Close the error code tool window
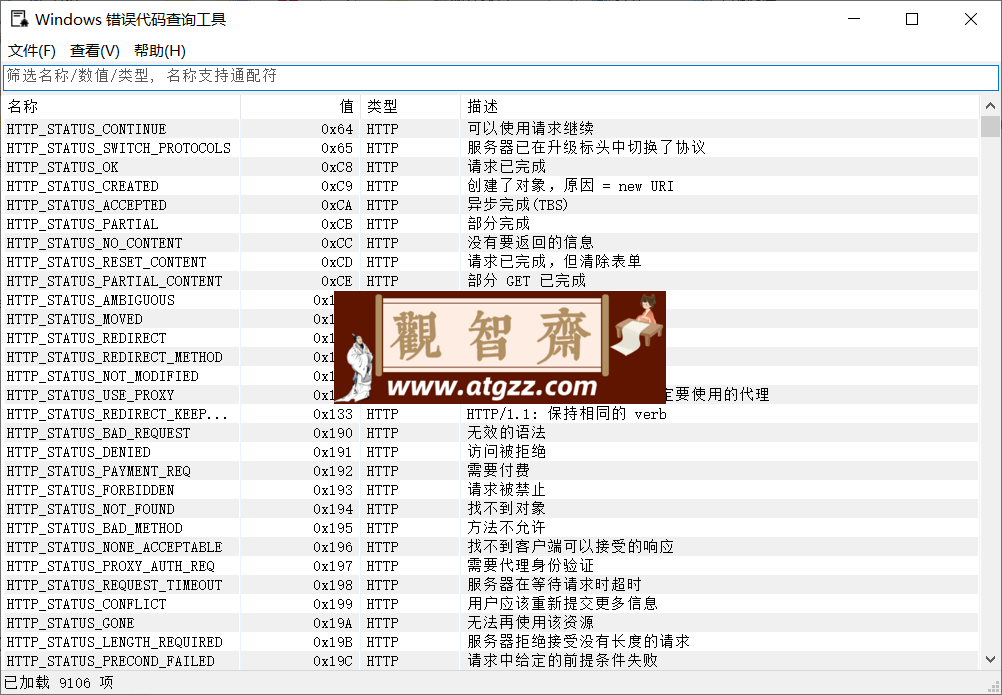 [971, 19]
